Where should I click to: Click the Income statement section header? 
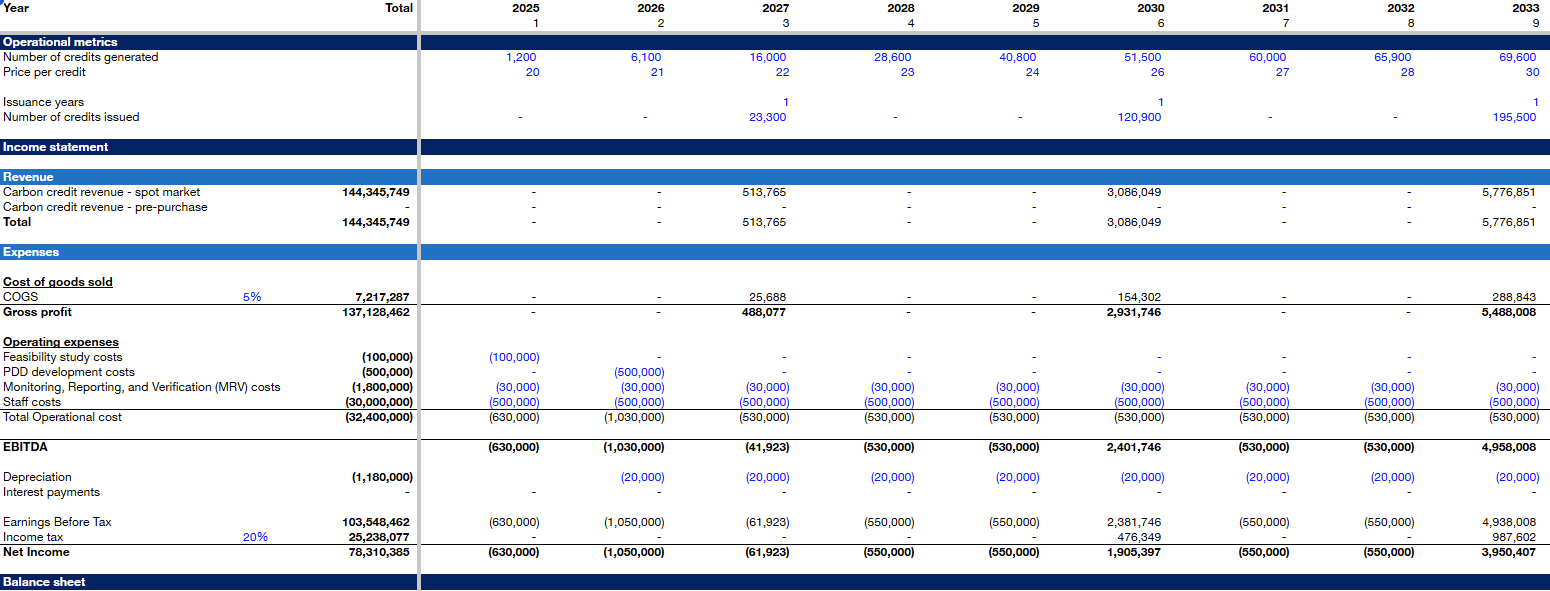[x=56, y=147]
